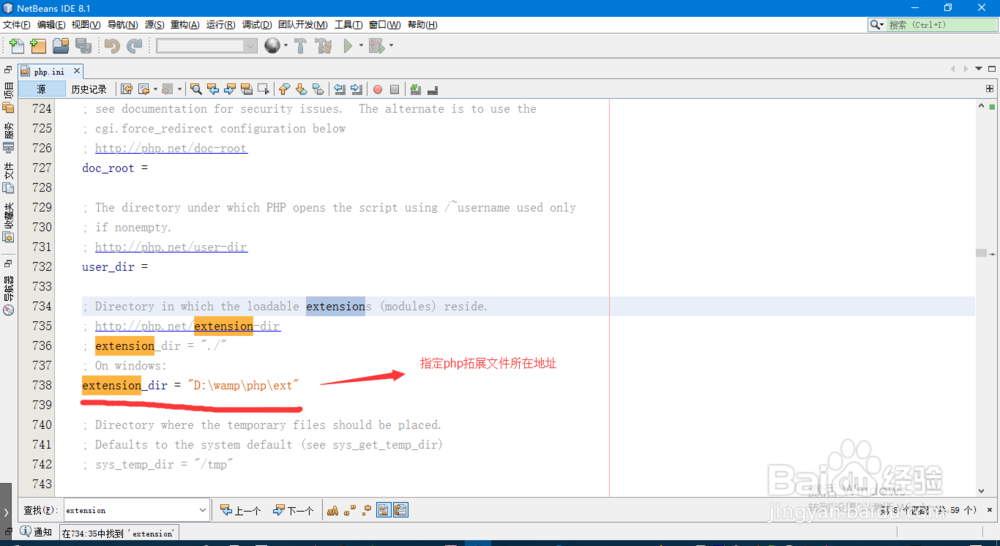1000x546 pixels.
Task: Click the browser globe icon
Action: click(272, 45)
